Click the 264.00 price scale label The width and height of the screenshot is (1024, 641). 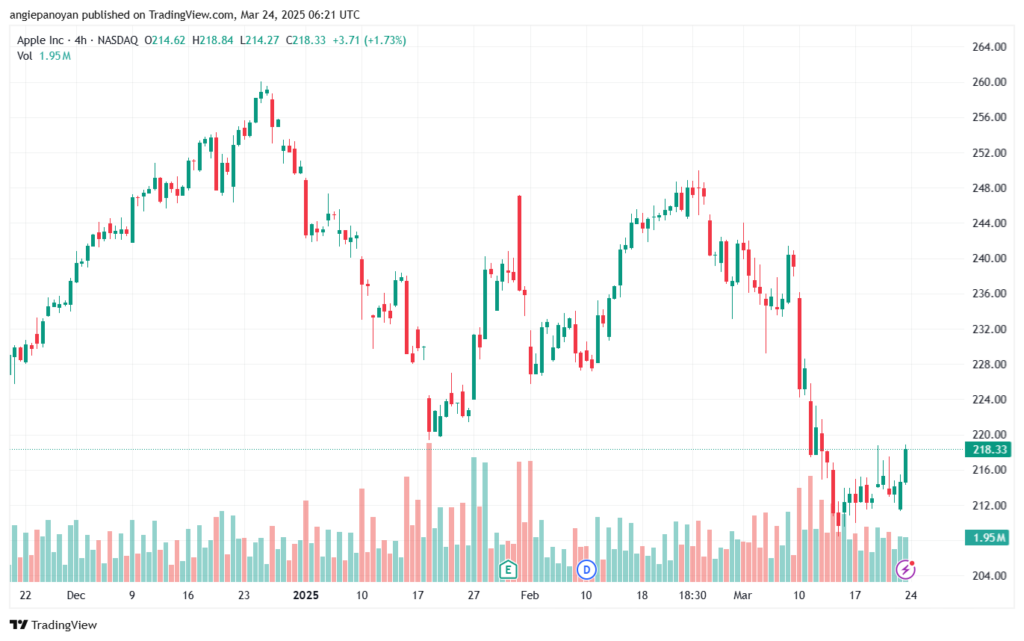click(989, 47)
